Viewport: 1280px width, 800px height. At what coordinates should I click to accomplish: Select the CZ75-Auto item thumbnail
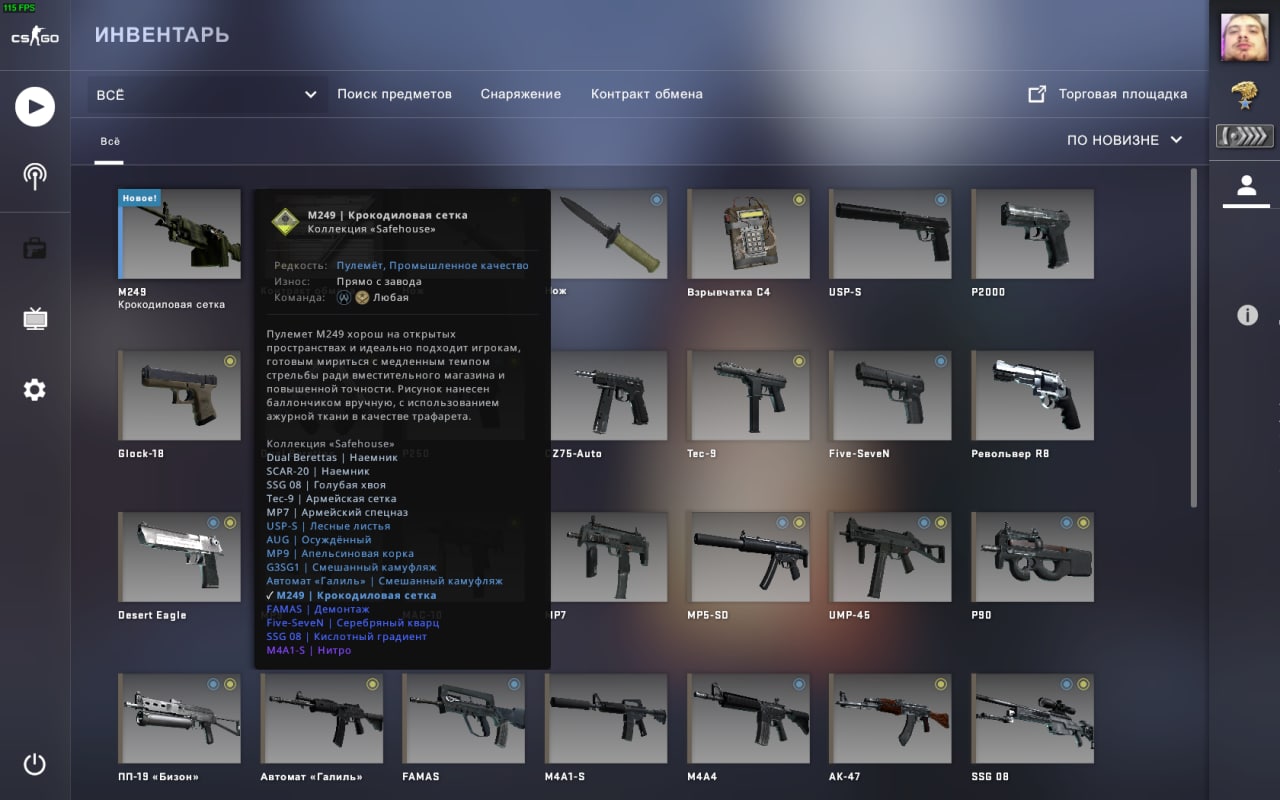point(609,395)
